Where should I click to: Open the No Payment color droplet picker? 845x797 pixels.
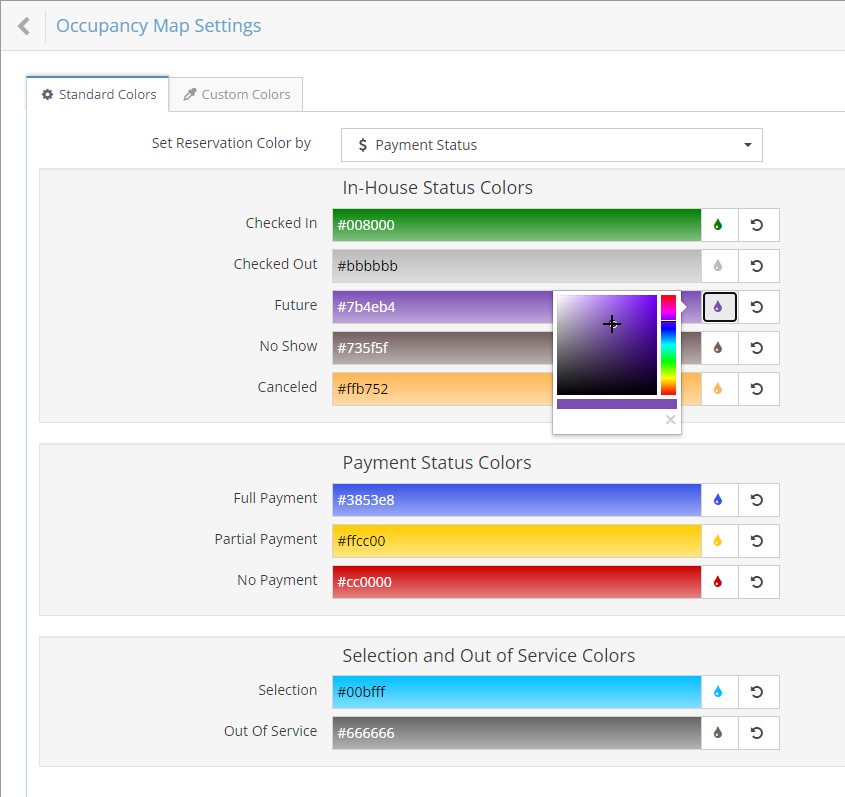[719, 581]
